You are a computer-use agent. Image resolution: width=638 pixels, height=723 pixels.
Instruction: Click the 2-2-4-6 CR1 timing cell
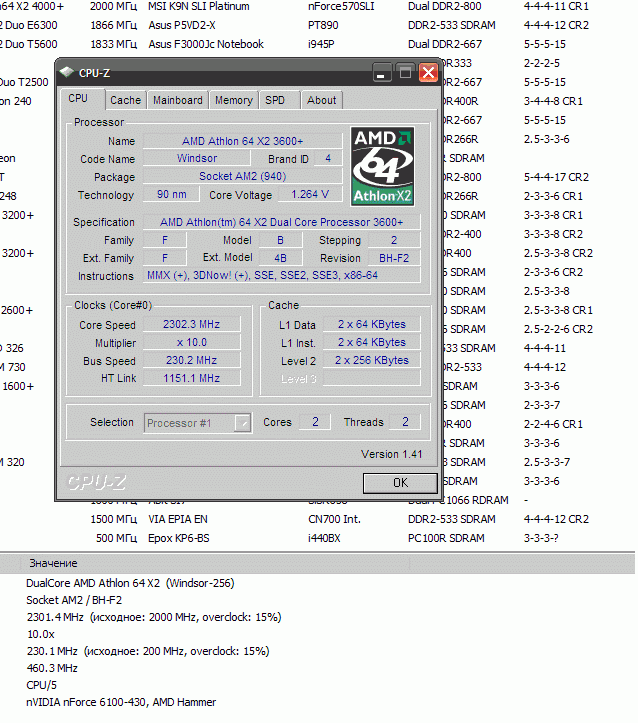point(553,424)
